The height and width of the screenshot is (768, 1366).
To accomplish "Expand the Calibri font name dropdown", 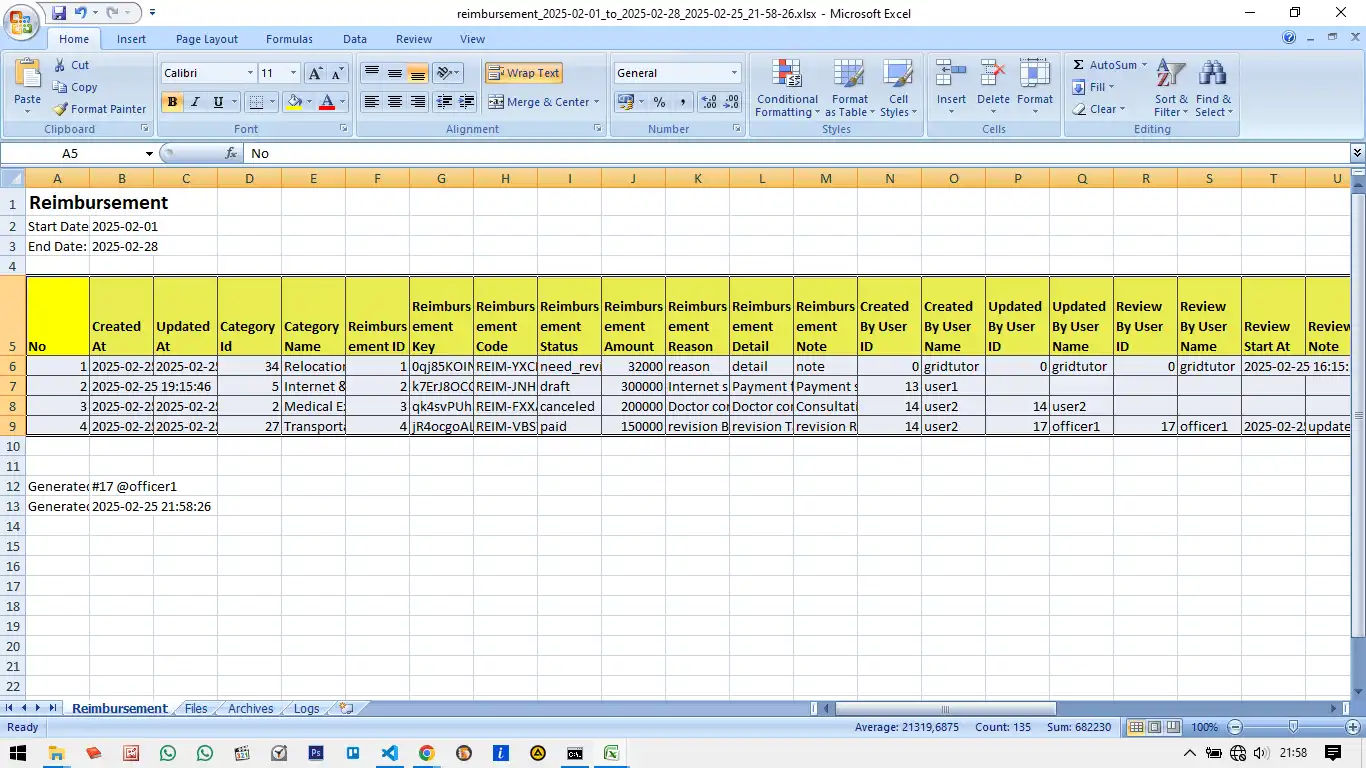I will pos(250,73).
